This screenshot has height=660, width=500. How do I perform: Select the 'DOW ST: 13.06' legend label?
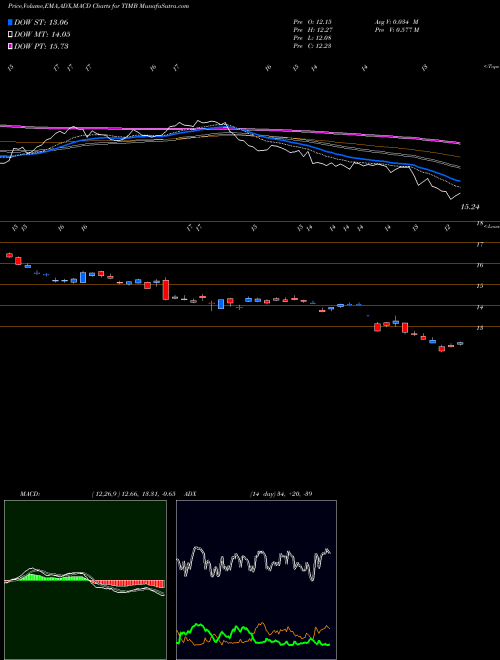click(x=41, y=22)
